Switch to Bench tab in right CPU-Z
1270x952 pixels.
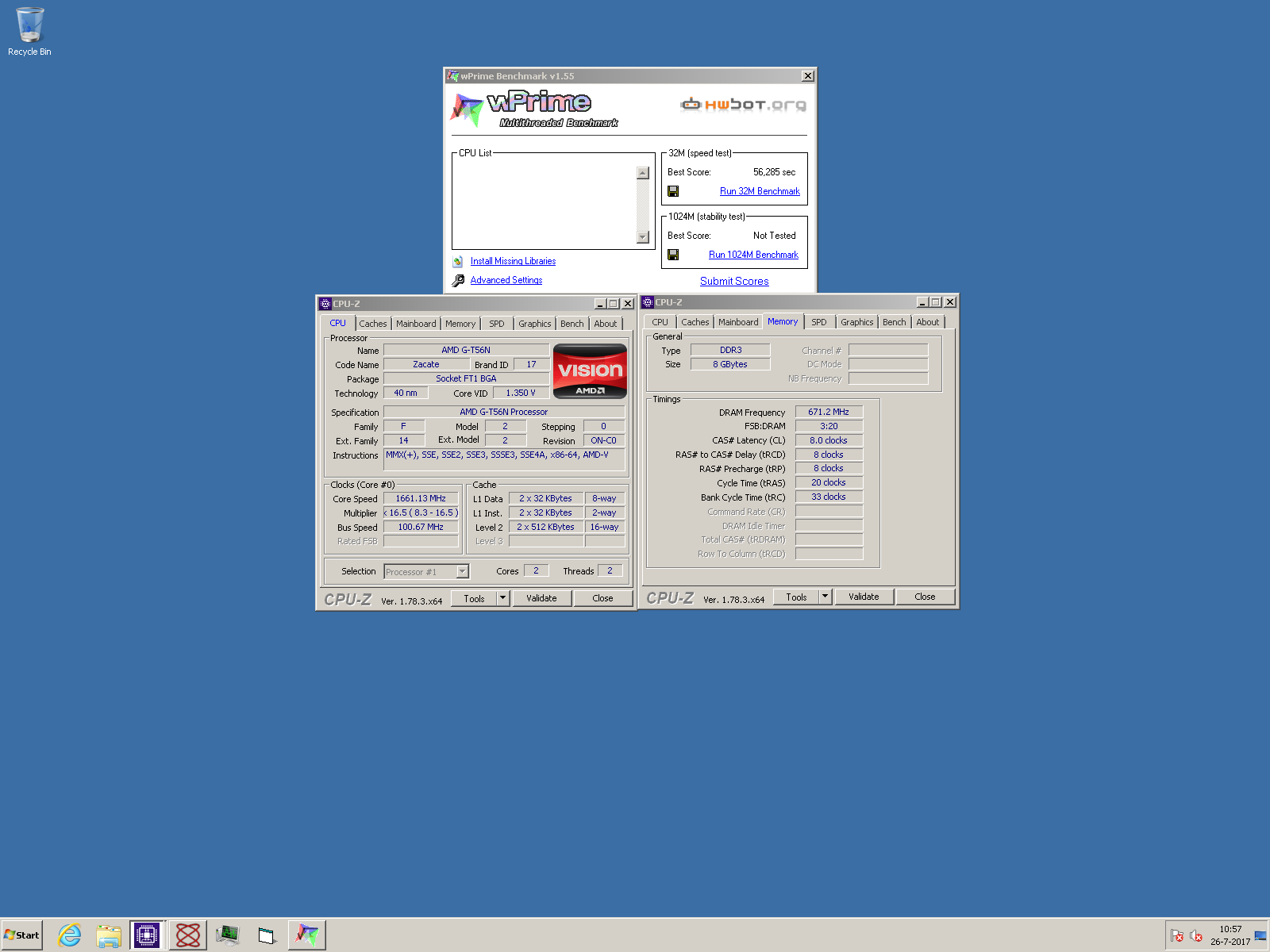pos(895,322)
